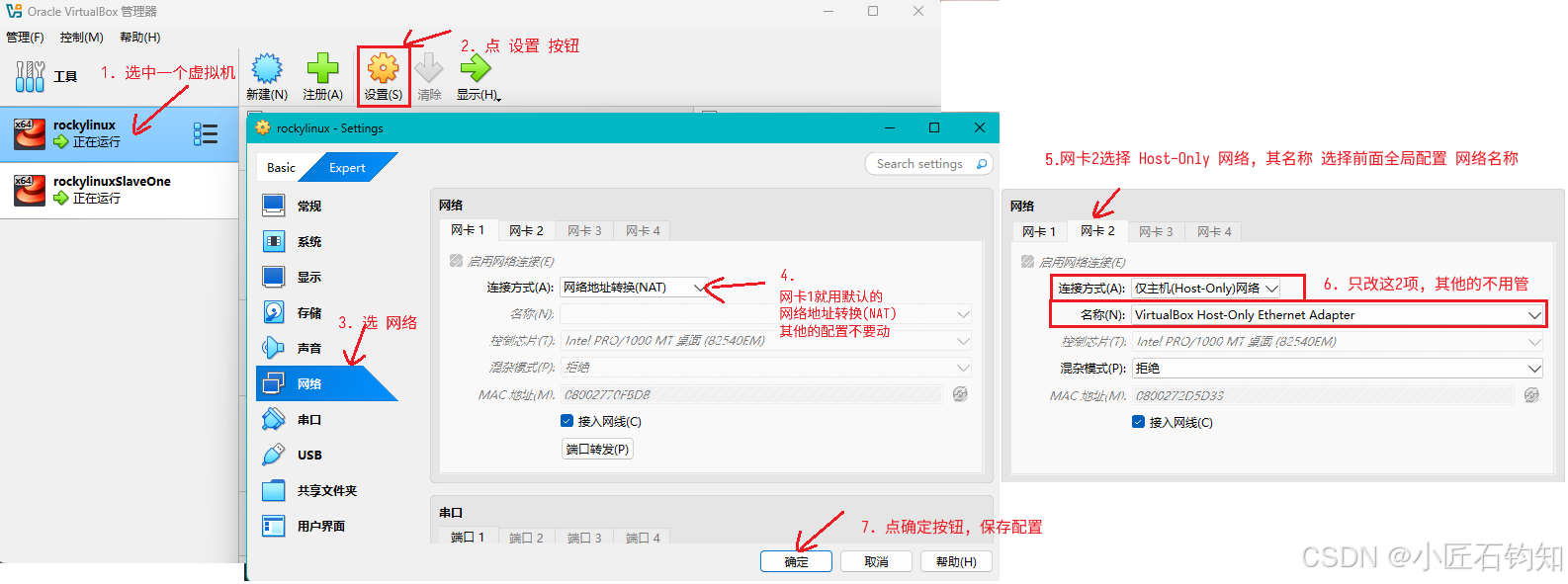The width and height of the screenshot is (1568, 584).
Task: Click the Discard (清除) arrow icon
Action: (429, 69)
